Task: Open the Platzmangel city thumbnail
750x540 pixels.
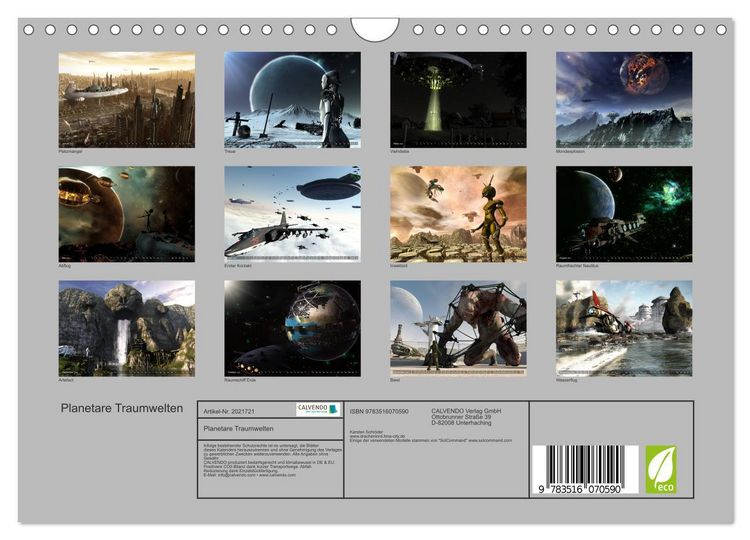Action: (127, 99)
